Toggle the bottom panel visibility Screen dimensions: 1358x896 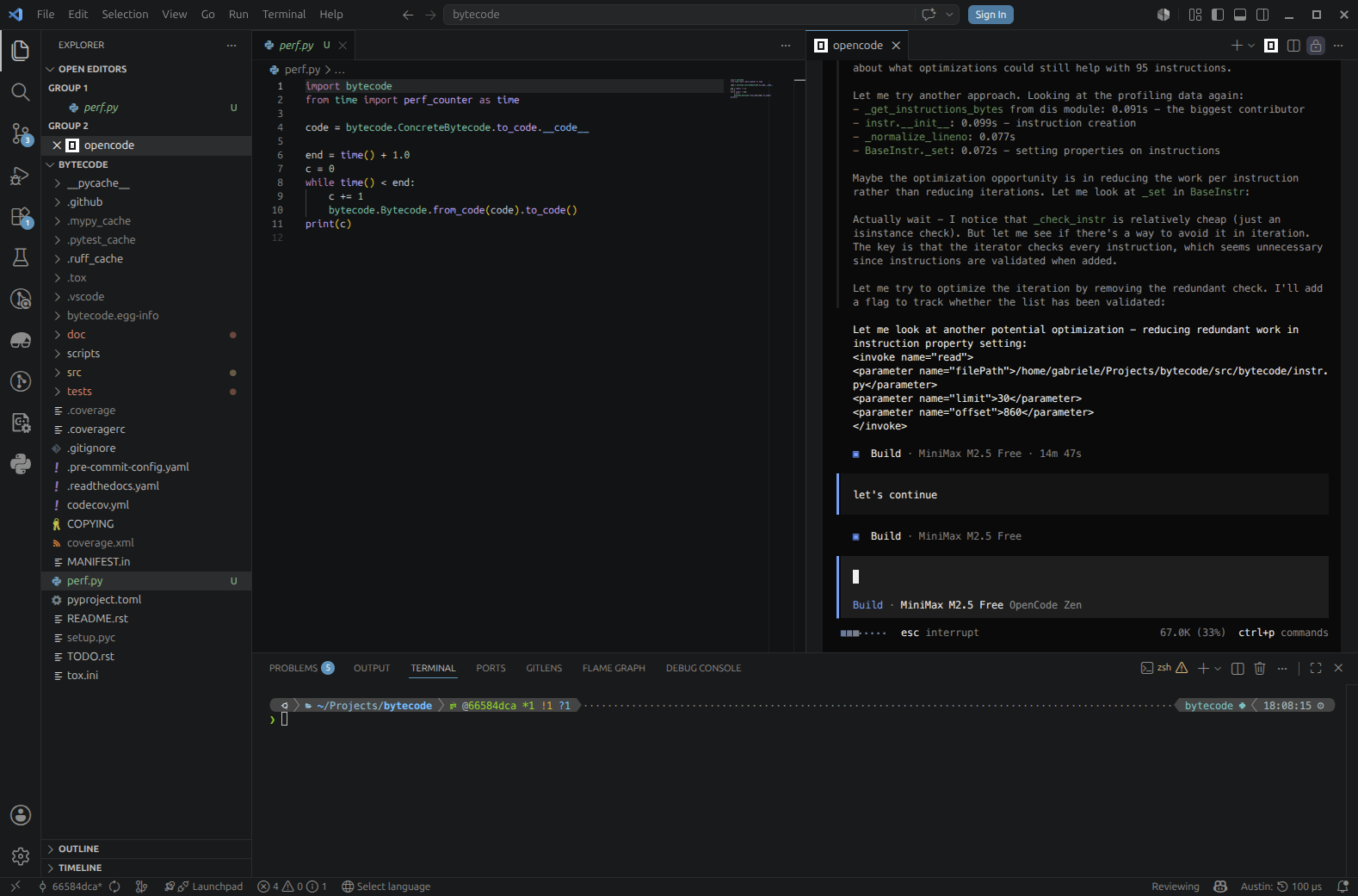tap(1240, 15)
